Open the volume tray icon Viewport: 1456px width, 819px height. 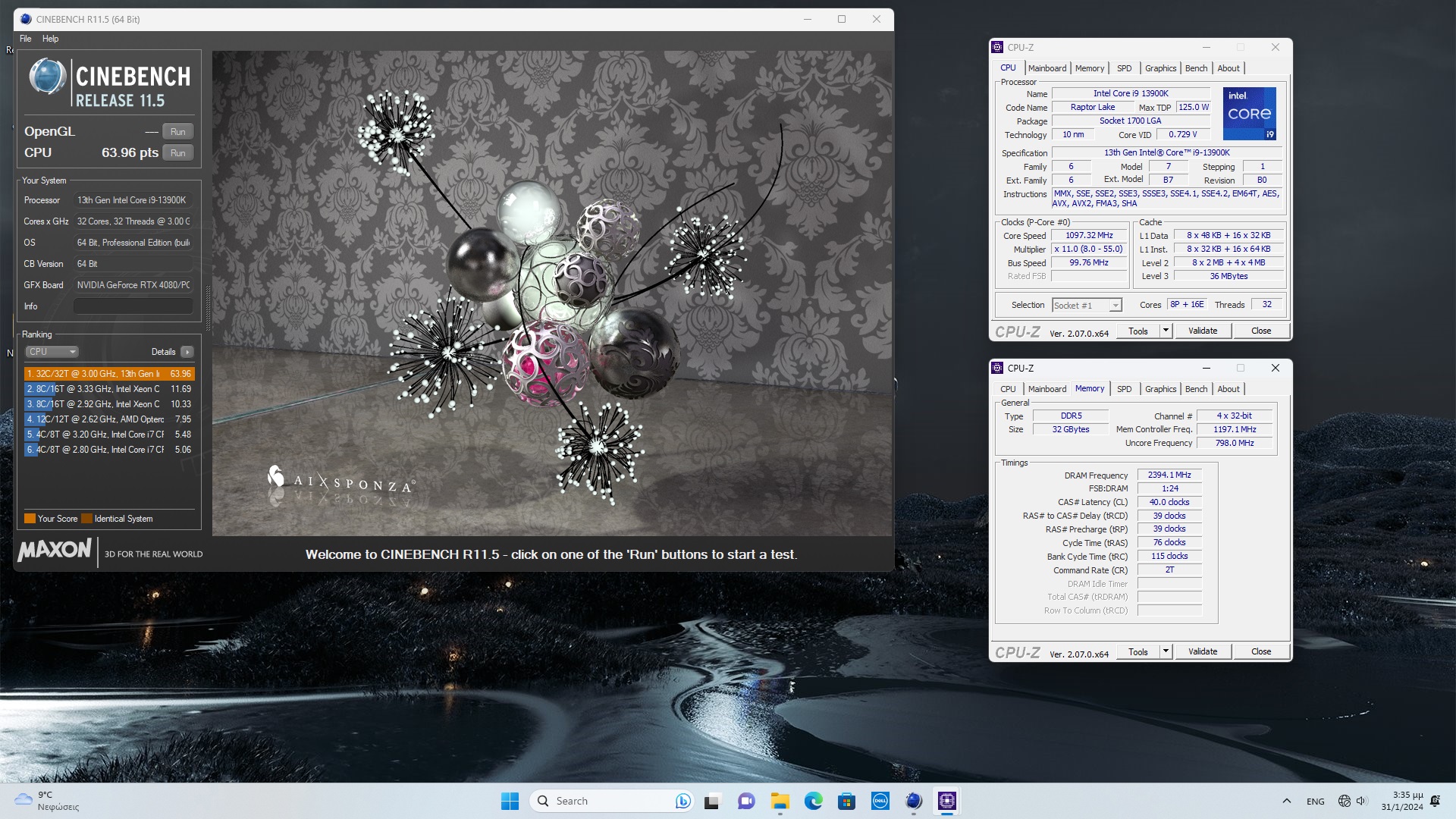coord(1361,801)
